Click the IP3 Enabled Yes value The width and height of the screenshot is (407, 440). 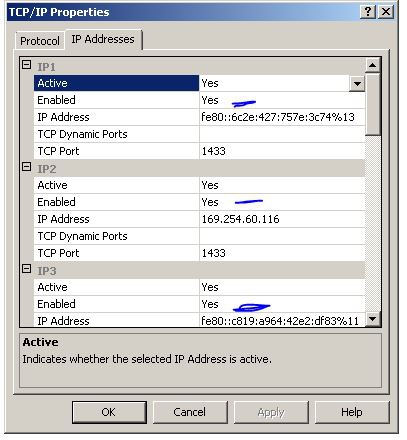point(210,304)
